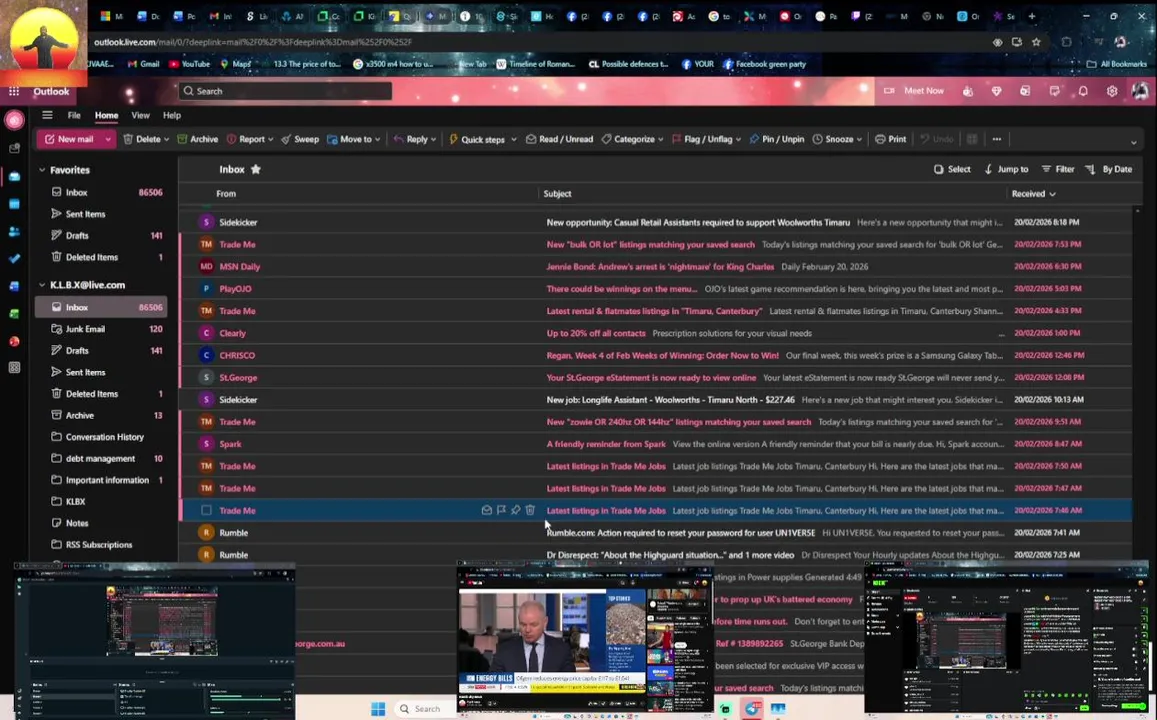Image resolution: width=1157 pixels, height=720 pixels.
Task: Change sort order By Date
Action: [x=1108, y=169]
